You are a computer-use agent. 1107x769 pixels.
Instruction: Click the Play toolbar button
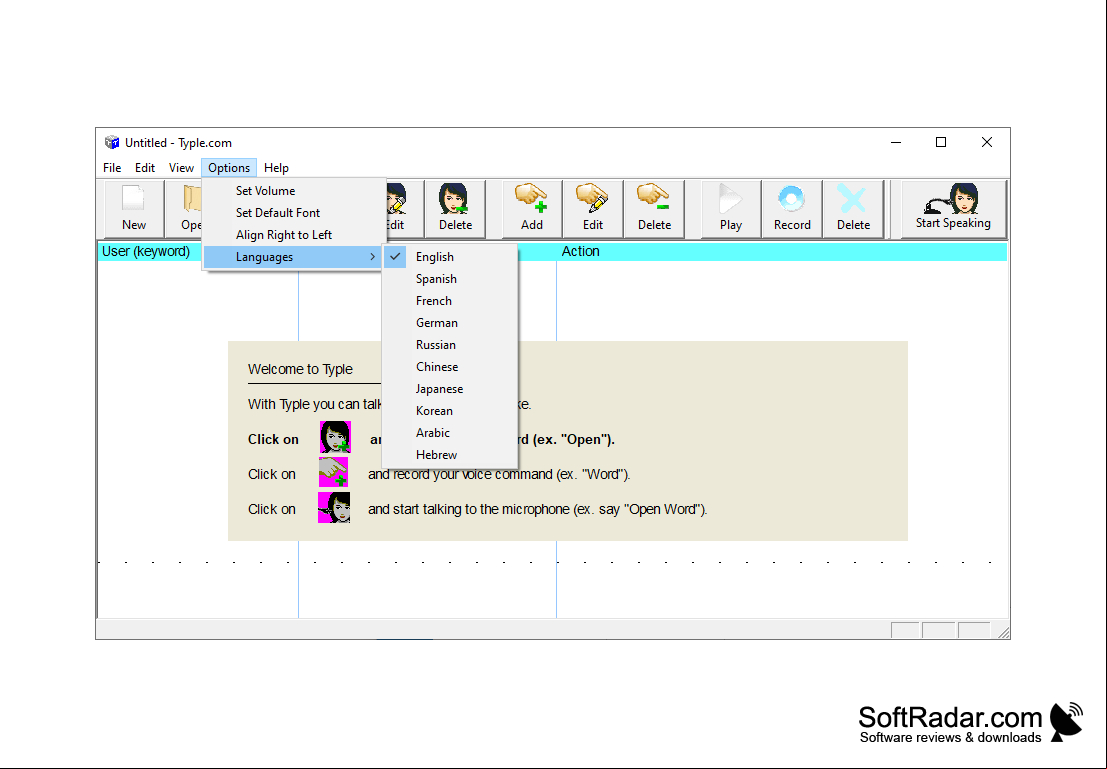pyautogui.click(x=731, y=208)
